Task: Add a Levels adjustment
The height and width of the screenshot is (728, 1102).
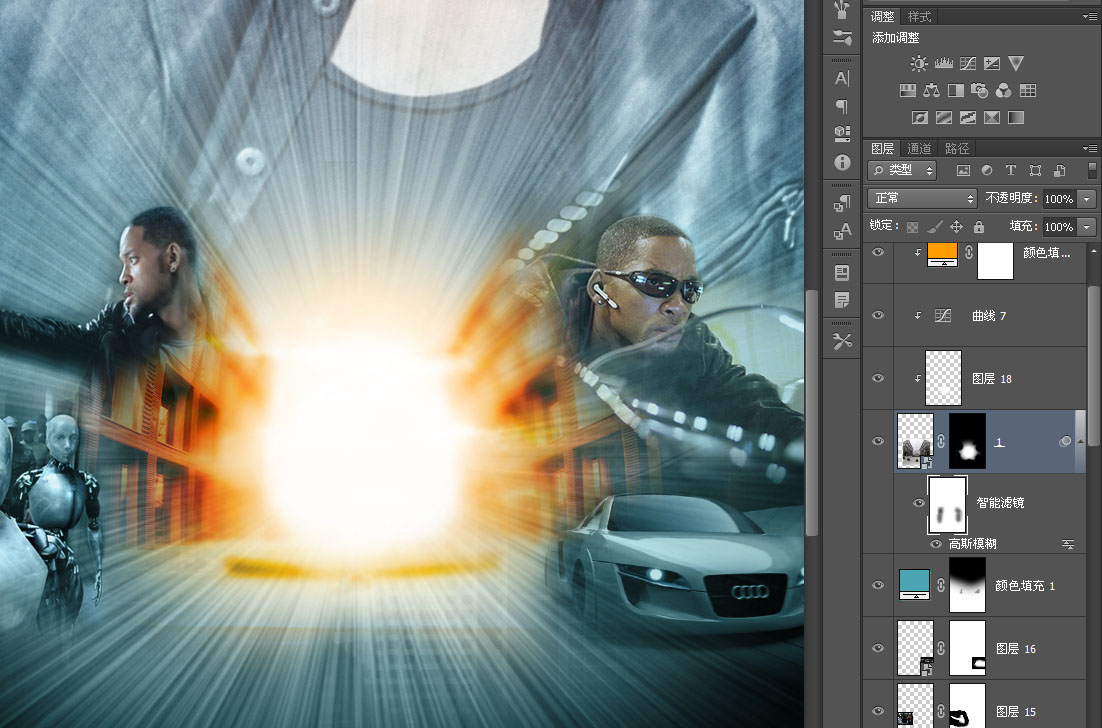Action: tap(944, 64)
